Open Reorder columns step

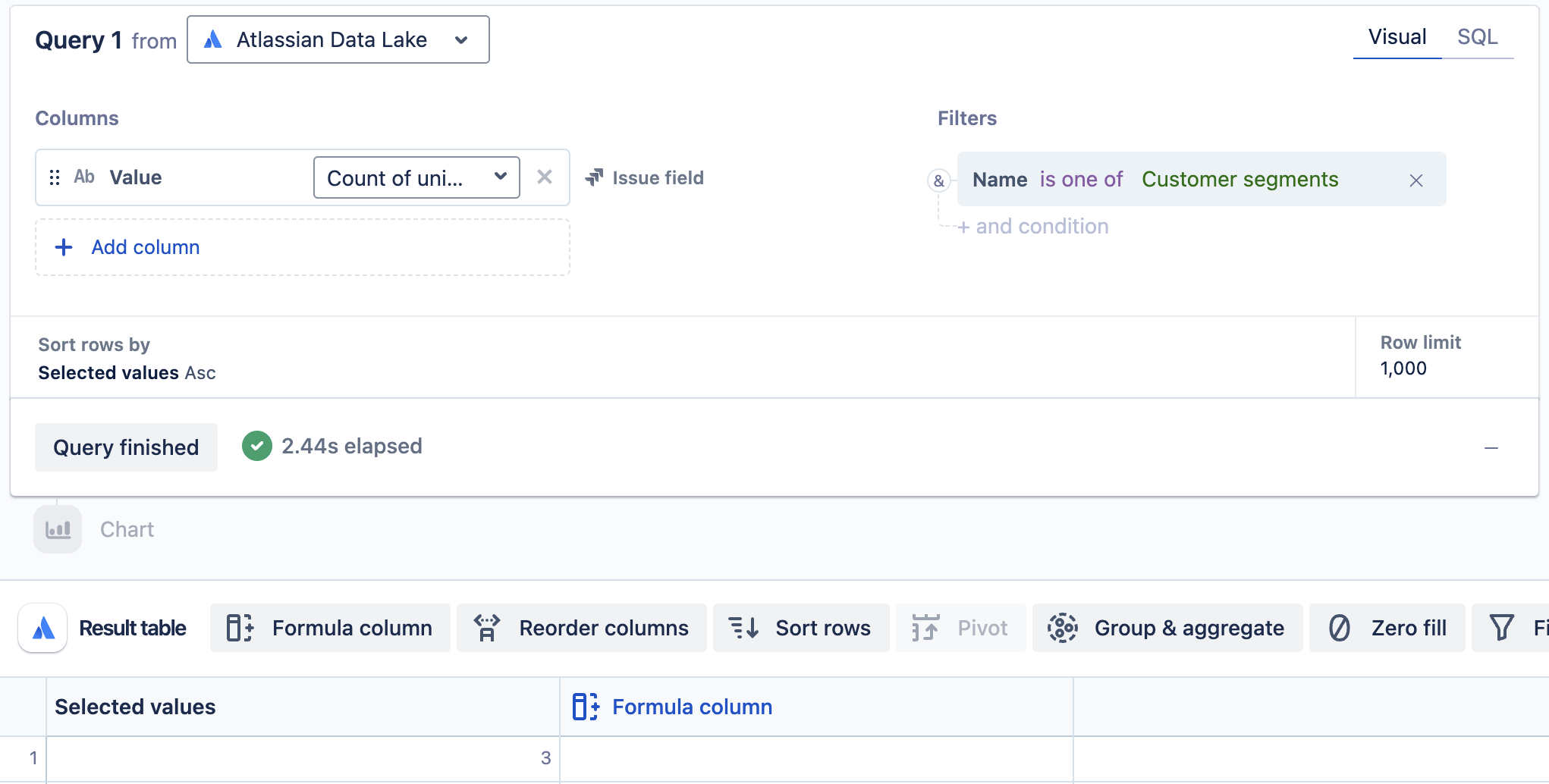582,628
